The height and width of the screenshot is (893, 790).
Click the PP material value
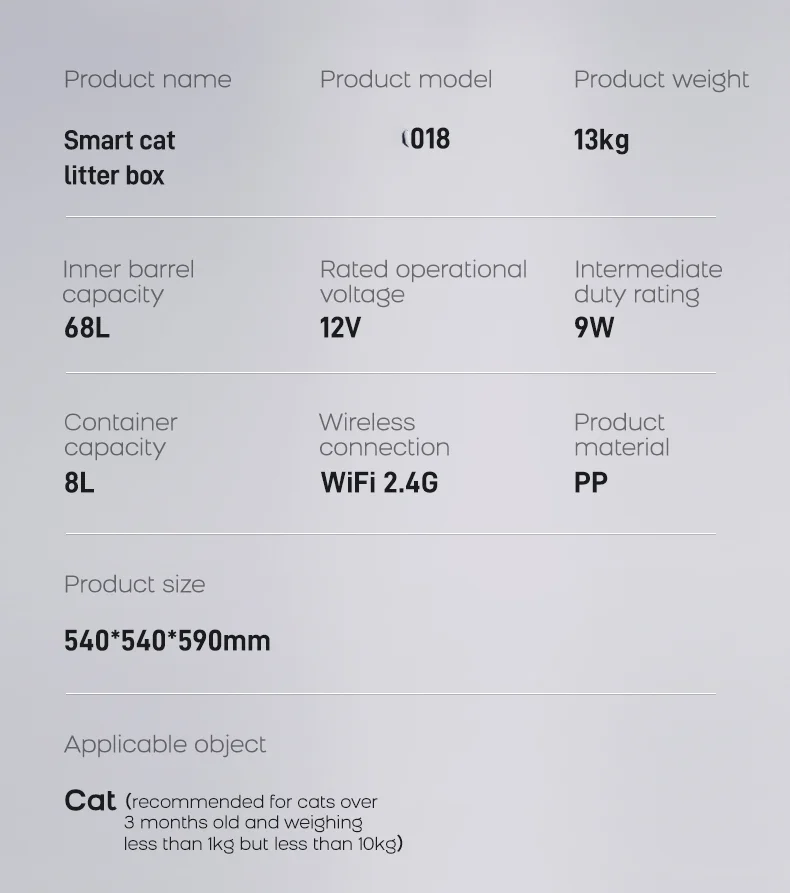pyautogui.click(x=591, y=482)
